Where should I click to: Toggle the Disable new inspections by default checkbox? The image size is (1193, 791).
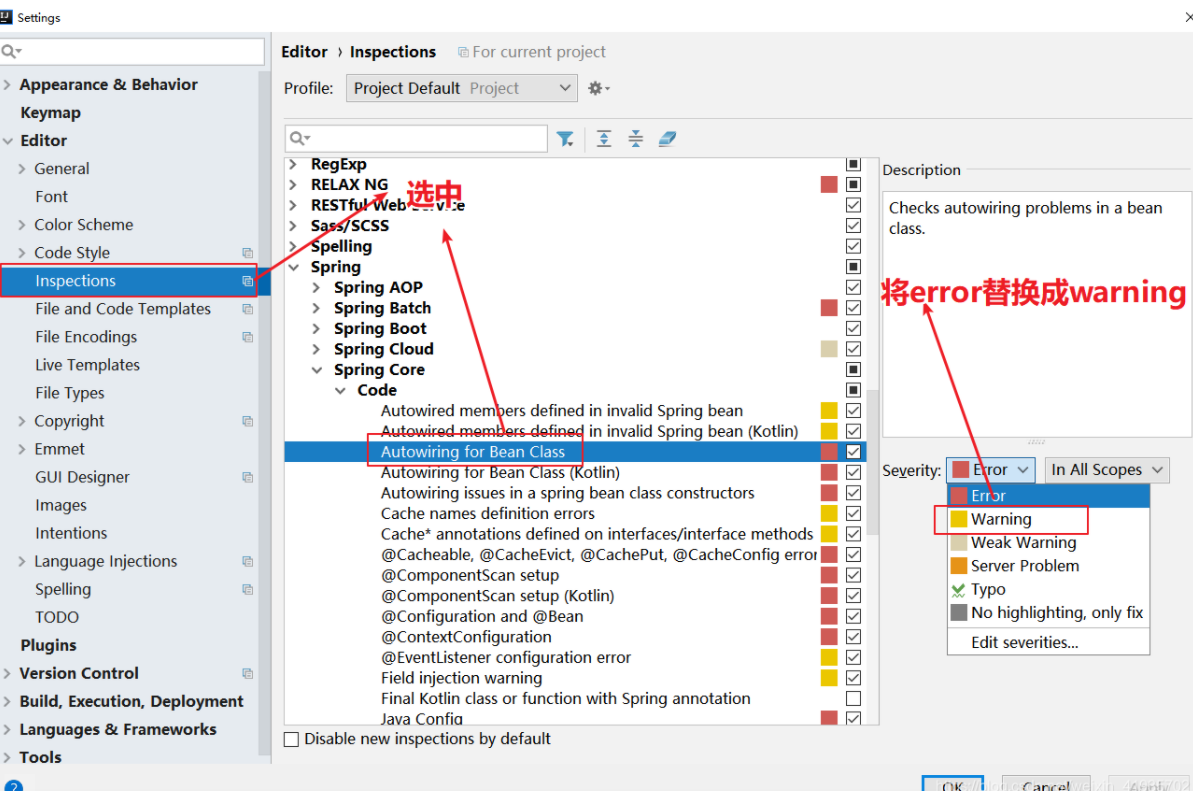pos(291,739)
